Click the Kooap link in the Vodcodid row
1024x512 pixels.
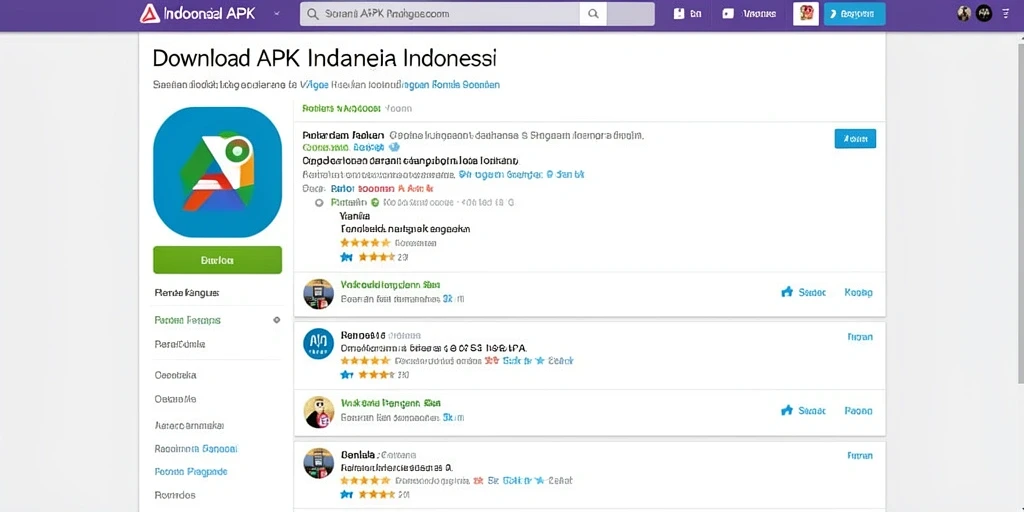click(858, 293)
